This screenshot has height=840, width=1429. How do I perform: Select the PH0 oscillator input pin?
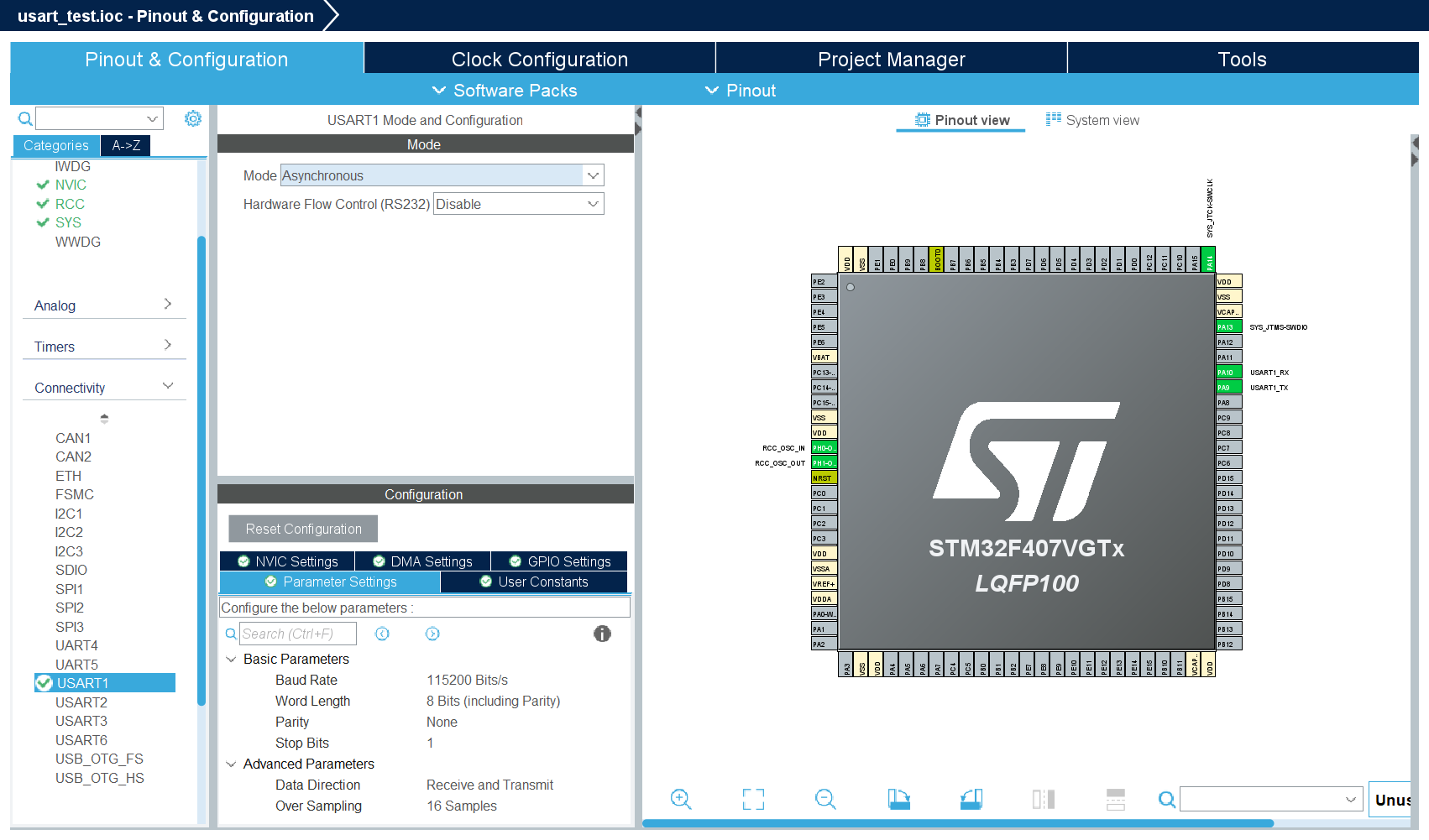[824, 448]
